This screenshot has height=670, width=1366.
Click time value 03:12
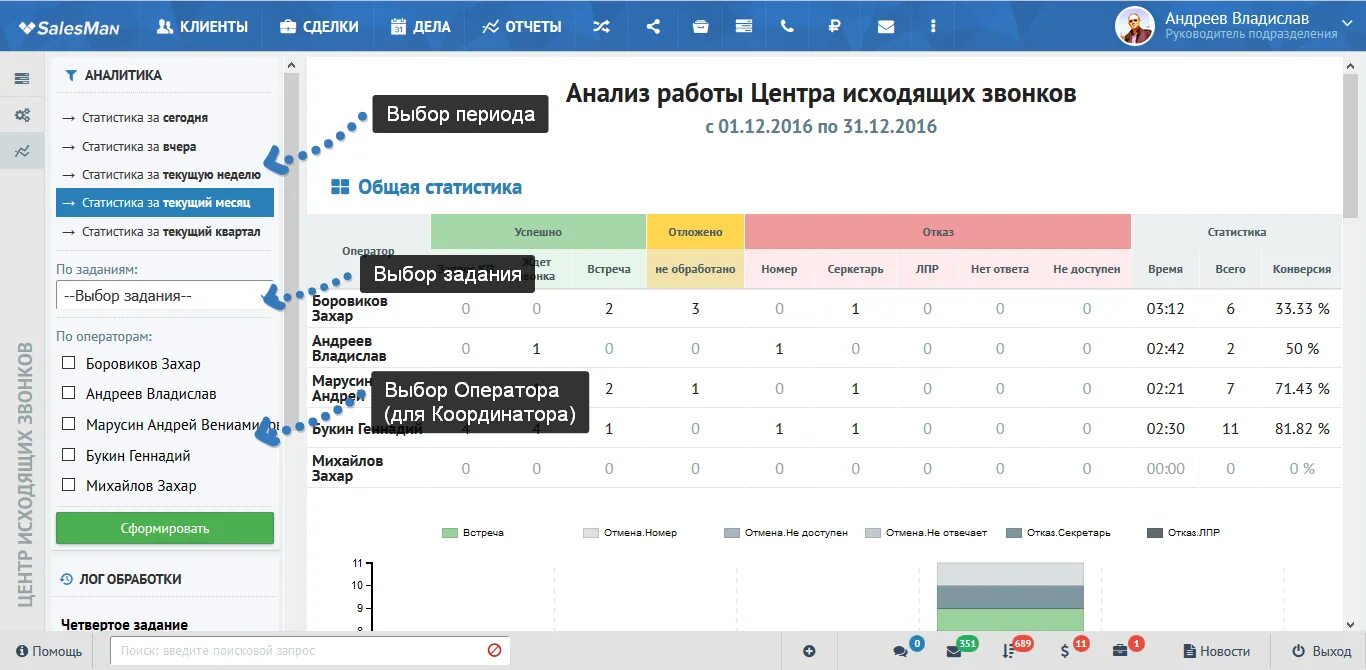point(1165,308)
